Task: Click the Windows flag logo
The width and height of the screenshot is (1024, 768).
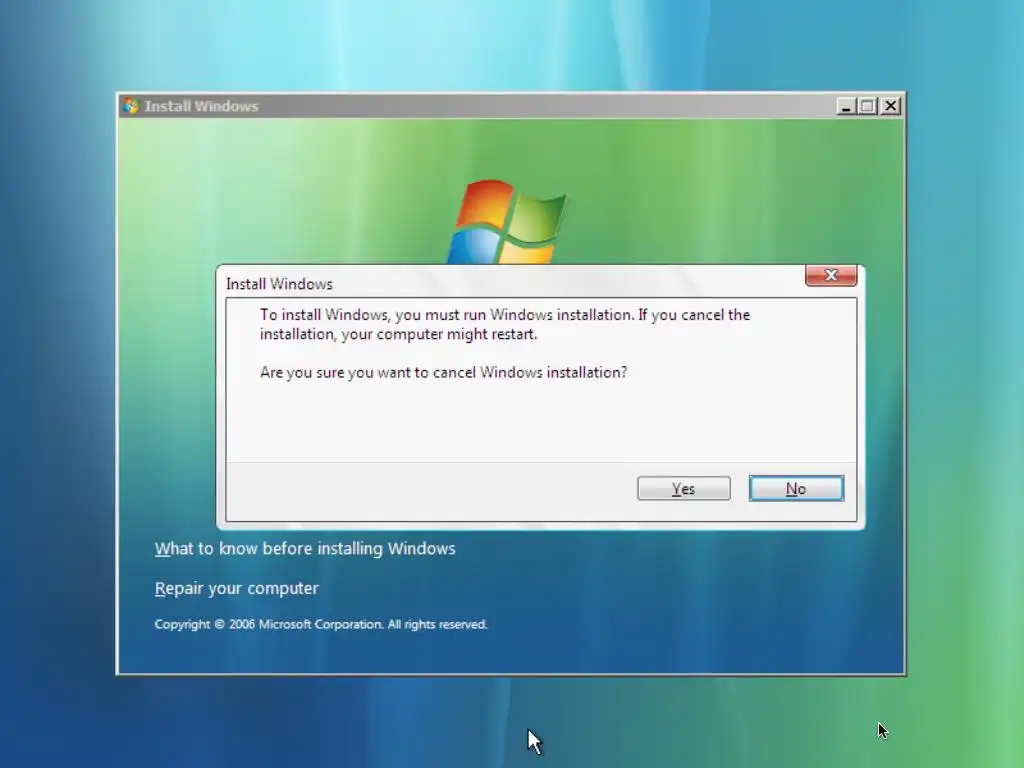Action: 507,222
